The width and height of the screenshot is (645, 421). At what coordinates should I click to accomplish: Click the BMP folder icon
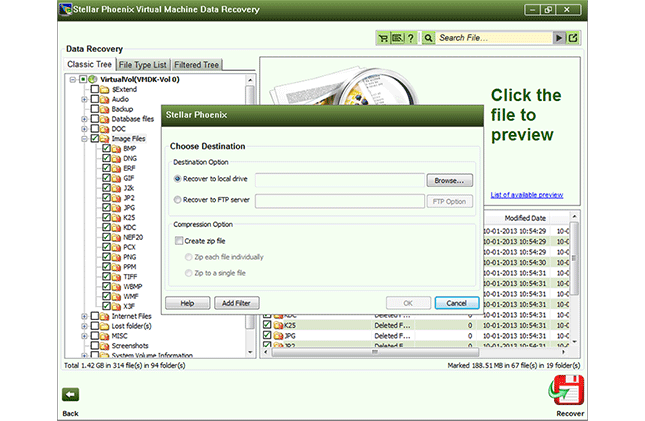coord(116,149)
